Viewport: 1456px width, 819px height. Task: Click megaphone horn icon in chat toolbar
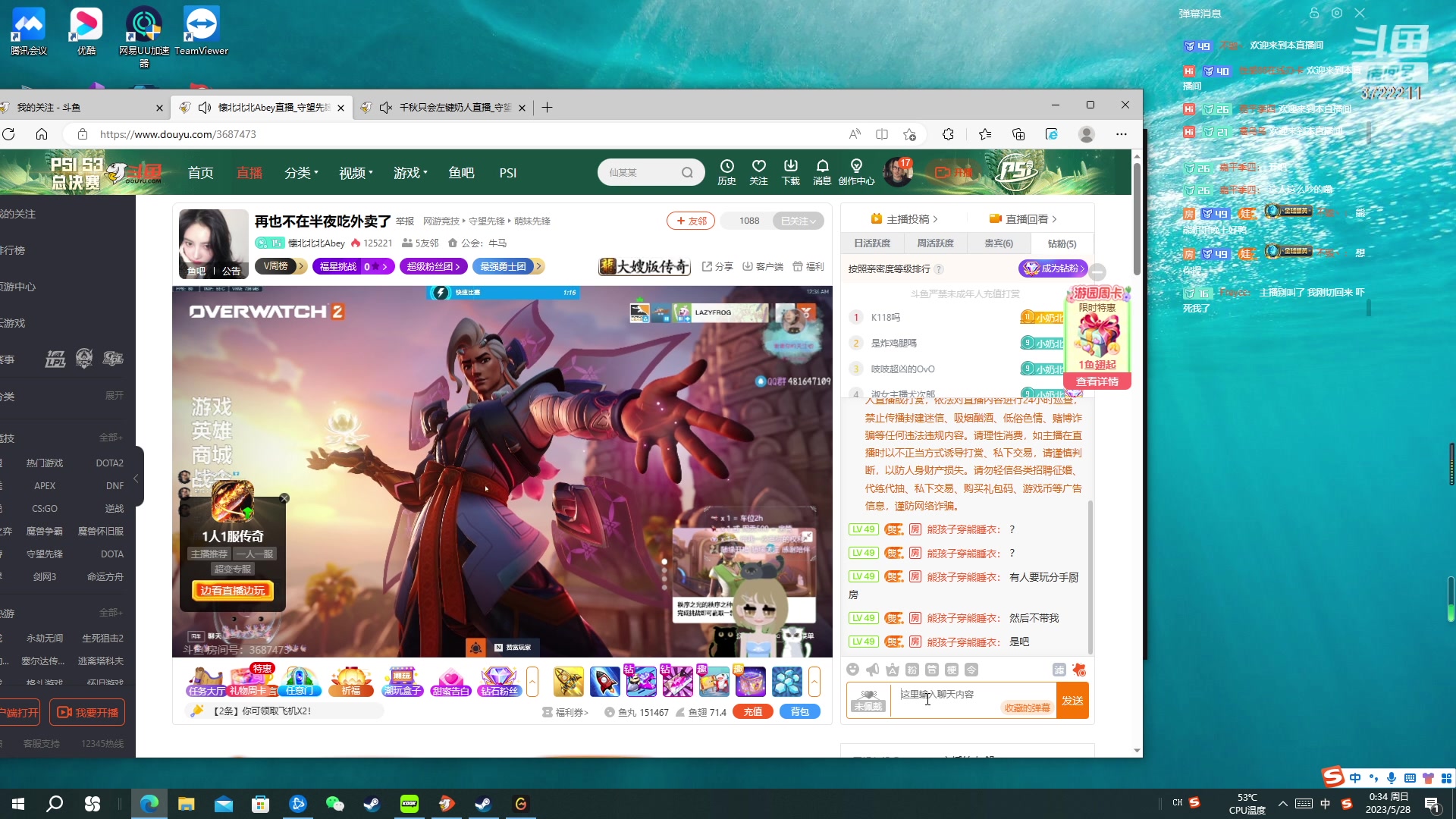pyautogui.click(x=873, y=670)
